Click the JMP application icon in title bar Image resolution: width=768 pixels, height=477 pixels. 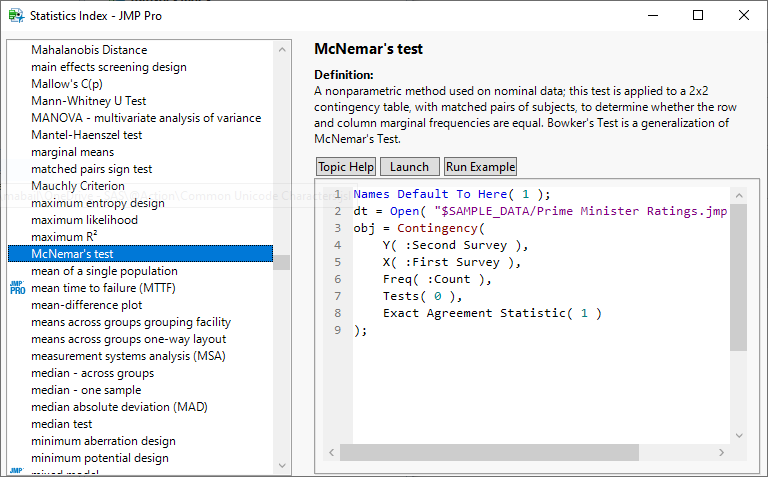(16, 16)
